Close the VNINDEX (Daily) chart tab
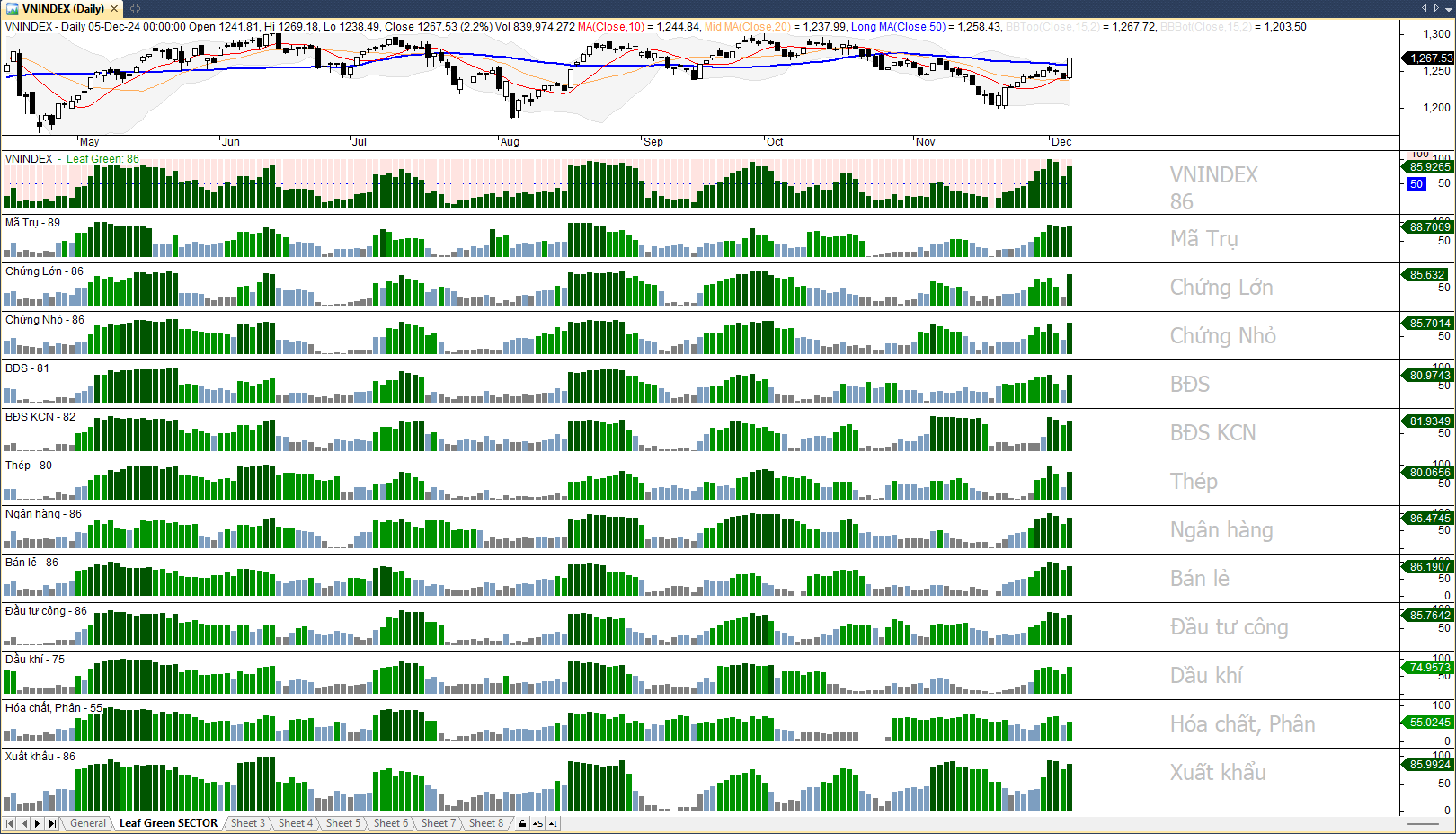This screenshot has width=1456, height=834. click(x=114, y=9)
